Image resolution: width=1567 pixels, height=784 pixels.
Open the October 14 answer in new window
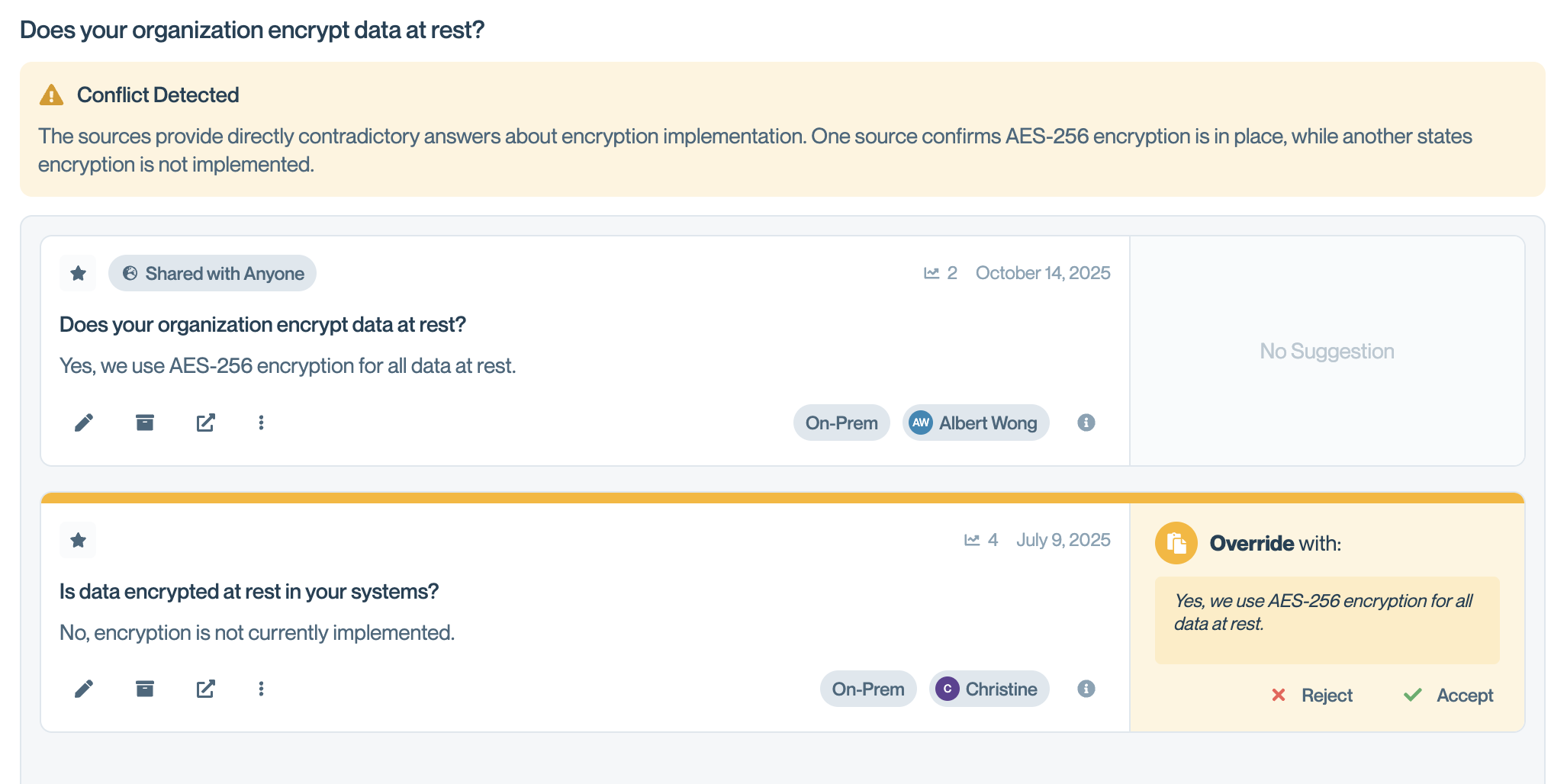tap(206, 423)
